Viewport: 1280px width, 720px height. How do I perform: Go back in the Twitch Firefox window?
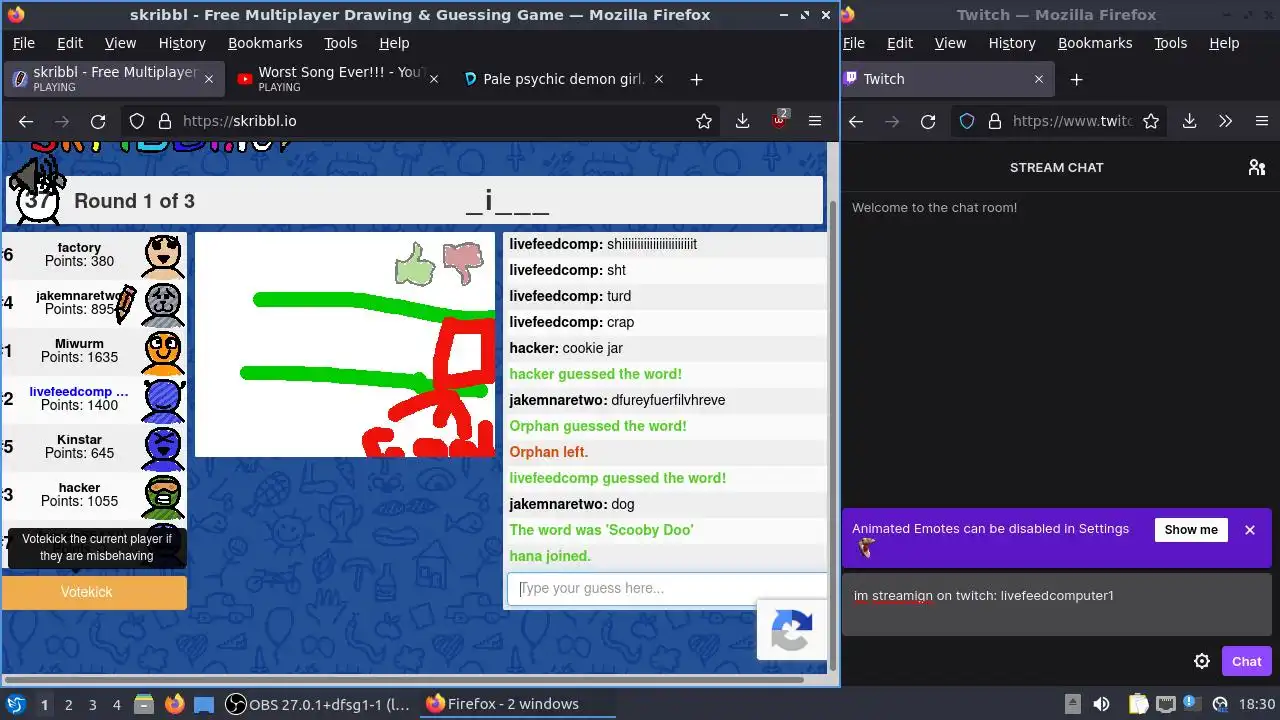click(x=856, y=121)
